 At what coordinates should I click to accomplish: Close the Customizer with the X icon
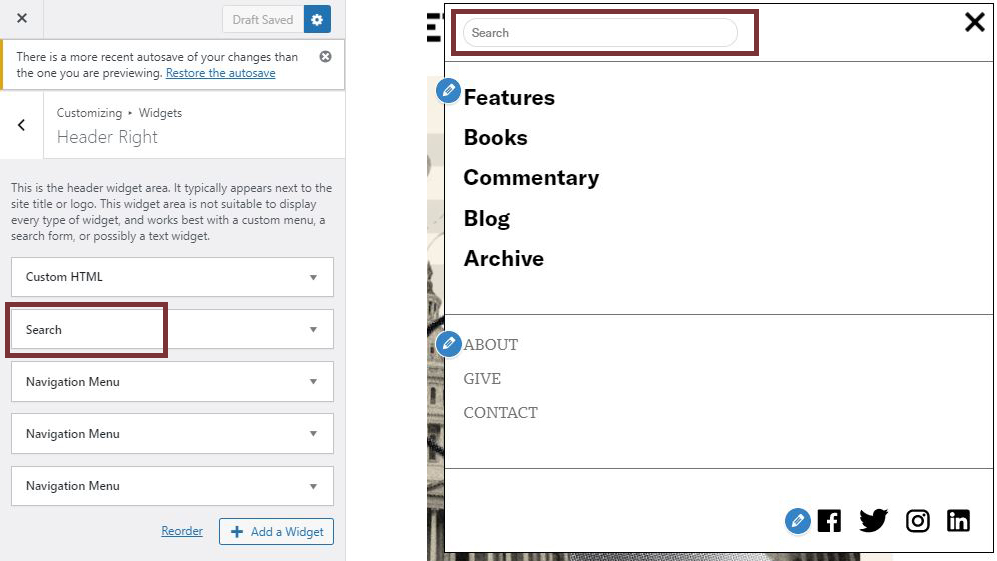tap(22, 19)
